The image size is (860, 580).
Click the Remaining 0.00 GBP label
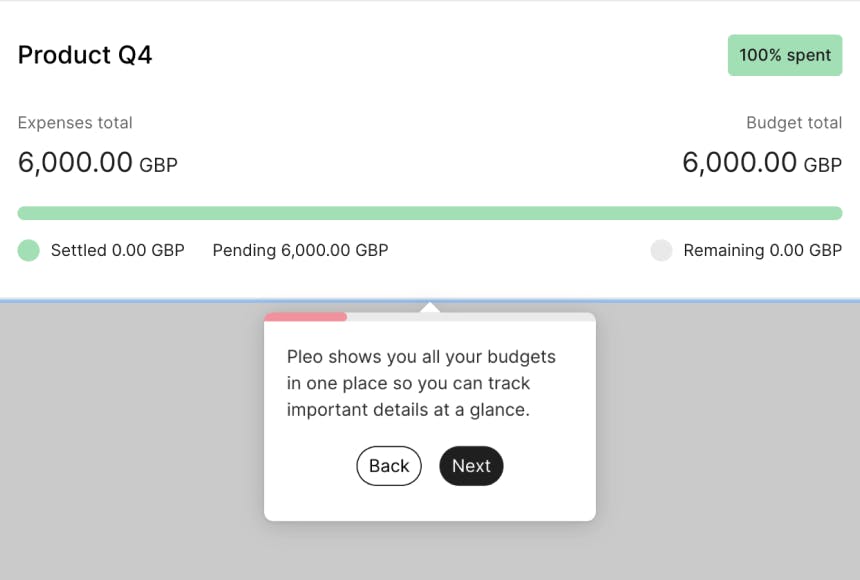[762, 250]
